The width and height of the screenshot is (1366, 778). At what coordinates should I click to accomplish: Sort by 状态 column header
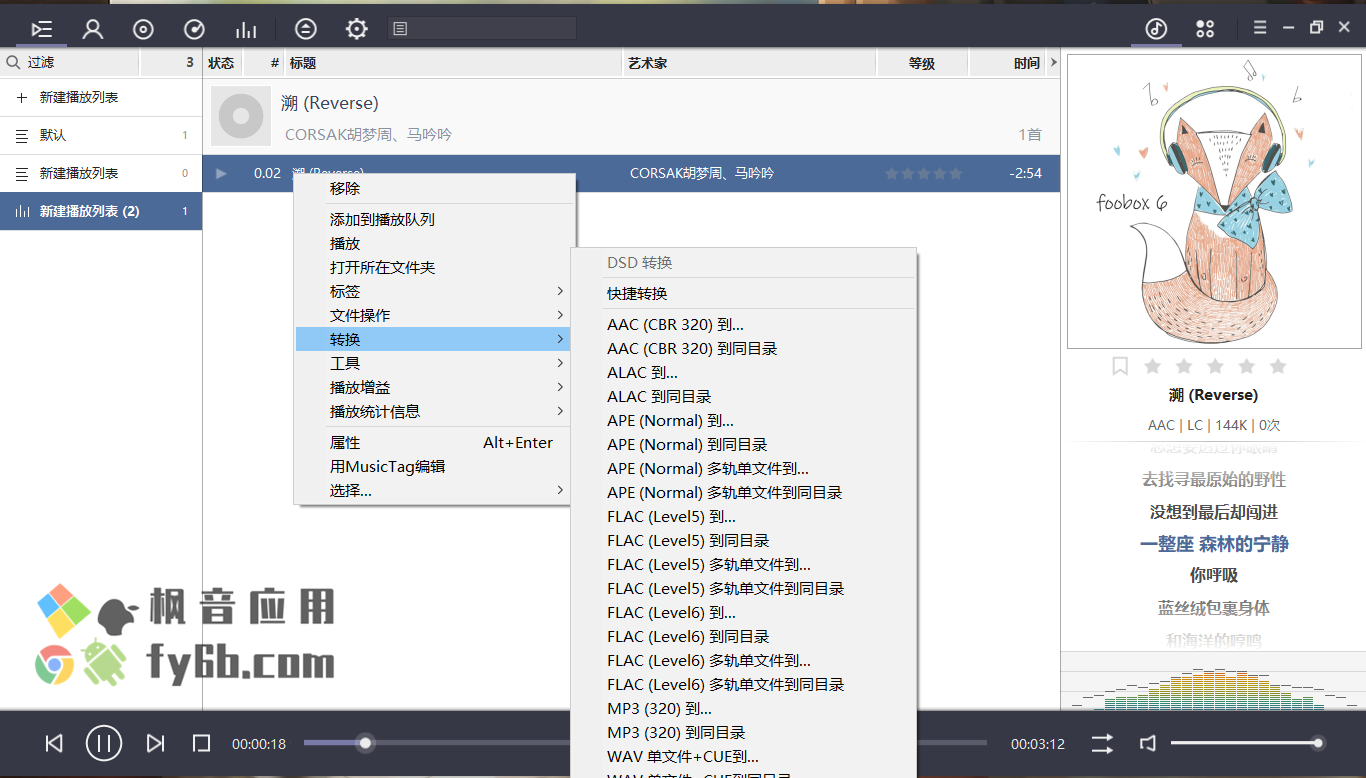222,63
